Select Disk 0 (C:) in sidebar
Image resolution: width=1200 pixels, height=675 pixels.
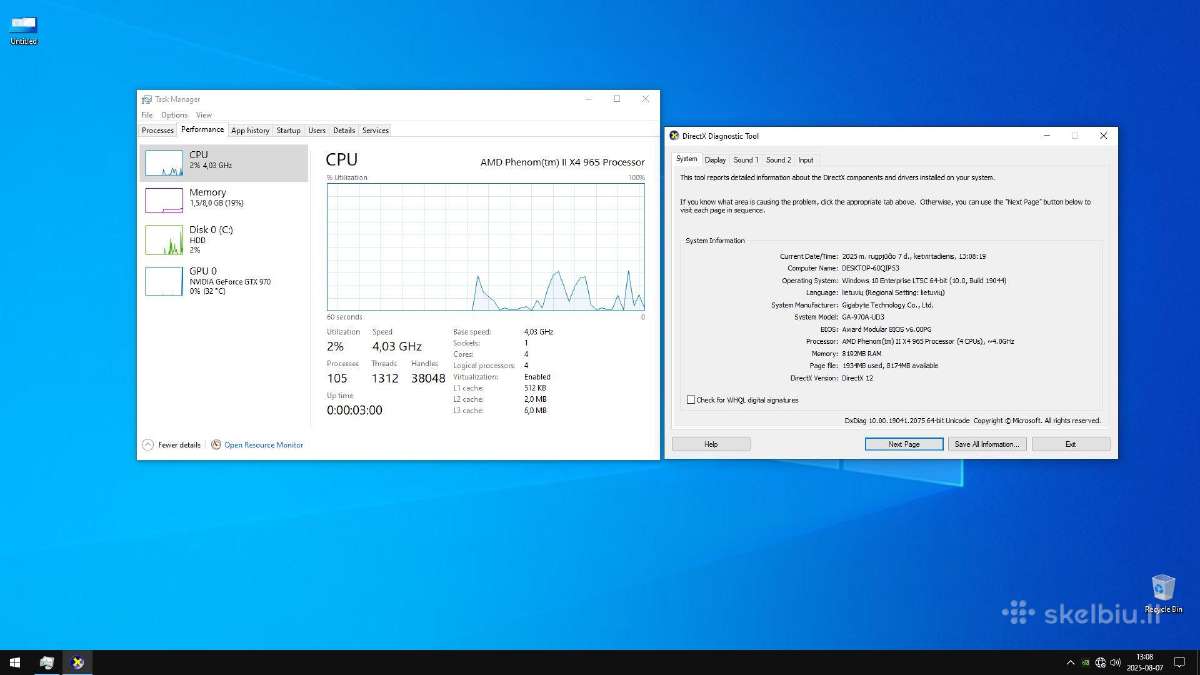pos(224,239)
